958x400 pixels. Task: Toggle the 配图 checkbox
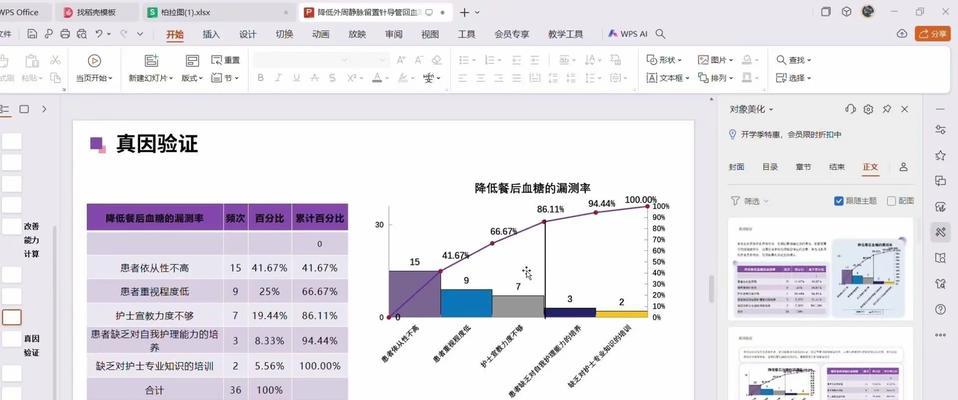891,200
